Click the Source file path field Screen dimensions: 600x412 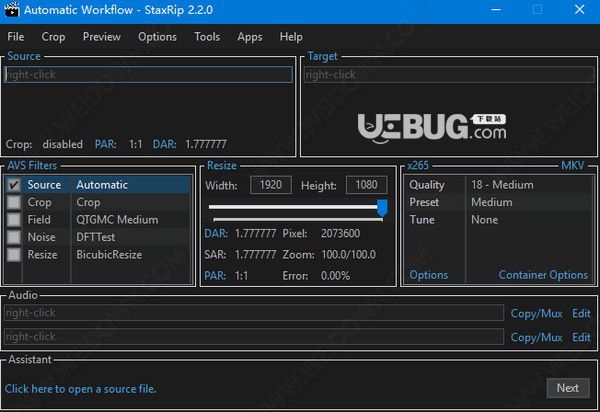coord(148,75)
